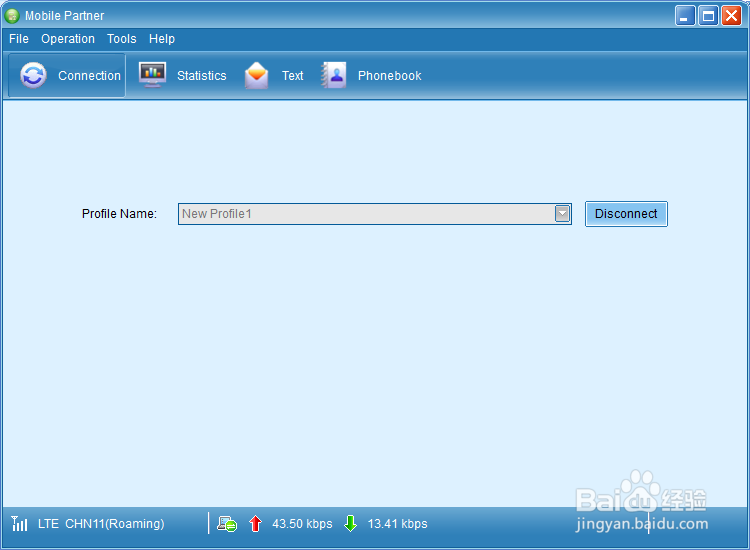Screen dimensions: 750x550
Task: Click the New Profile1 combo box field
Action: [x=375, y=214]
